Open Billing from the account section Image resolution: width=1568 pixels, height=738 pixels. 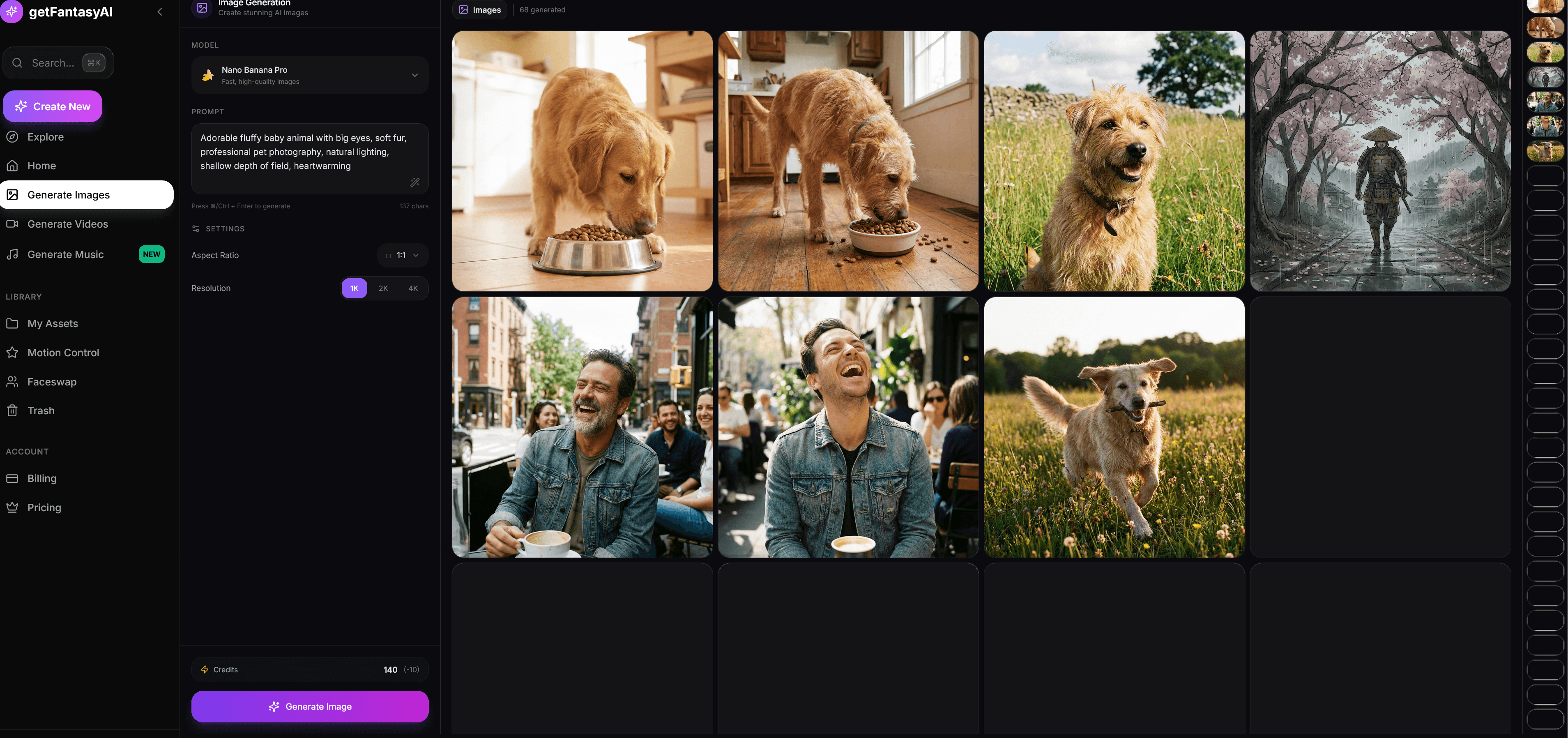pos(42,479)
